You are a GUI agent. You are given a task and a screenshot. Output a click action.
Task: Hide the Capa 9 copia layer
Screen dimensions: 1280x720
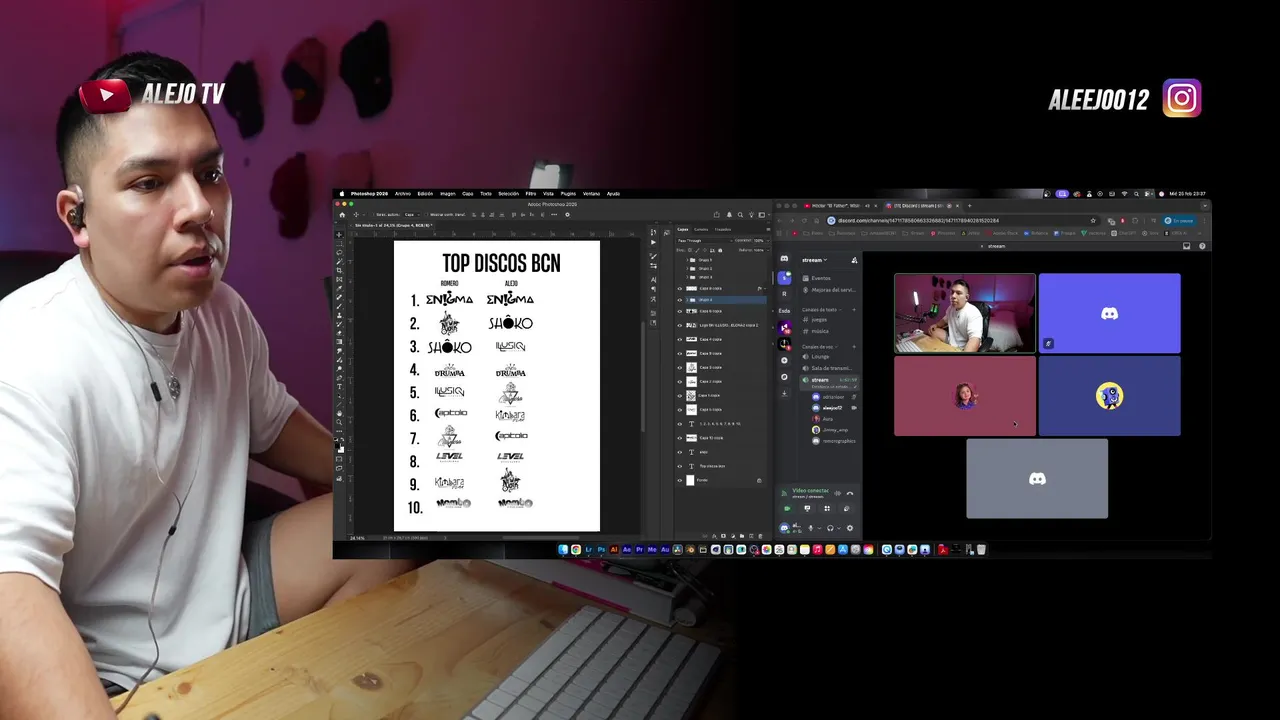(x=680, y=354)
